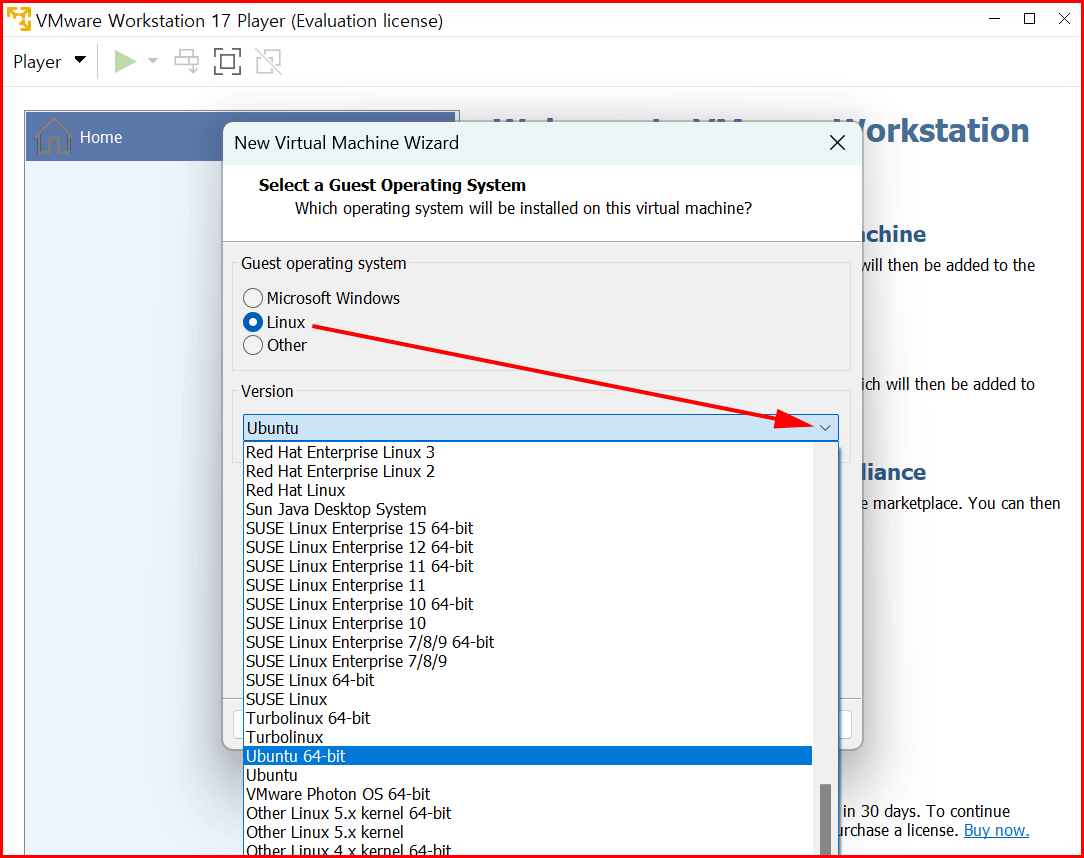This screenshot has height=858, width=1084.
Task: Select plain SUSE Linux option
Action: 528,700
